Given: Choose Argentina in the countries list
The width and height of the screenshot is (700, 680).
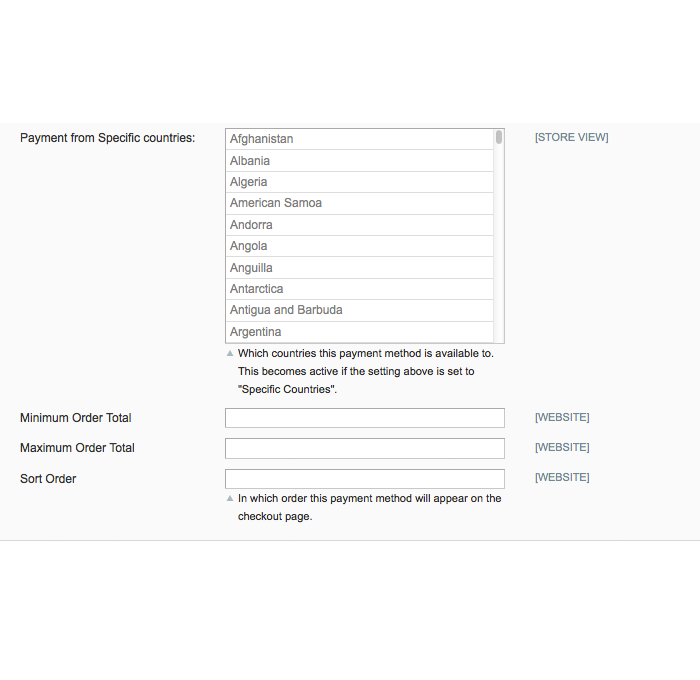Looking at the screenshot, I should [256, 332].
